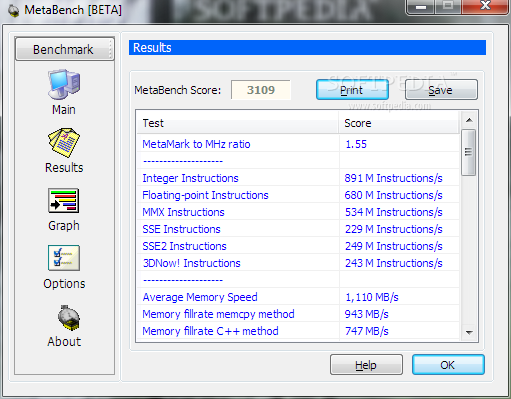Click the Benchmark sidebar header

[x=65, y=49]
